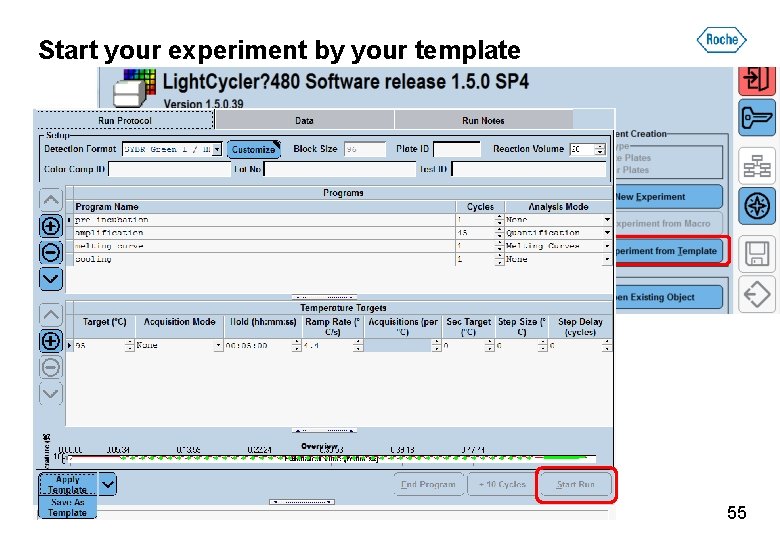Click New Experiment button

point(669,197)
